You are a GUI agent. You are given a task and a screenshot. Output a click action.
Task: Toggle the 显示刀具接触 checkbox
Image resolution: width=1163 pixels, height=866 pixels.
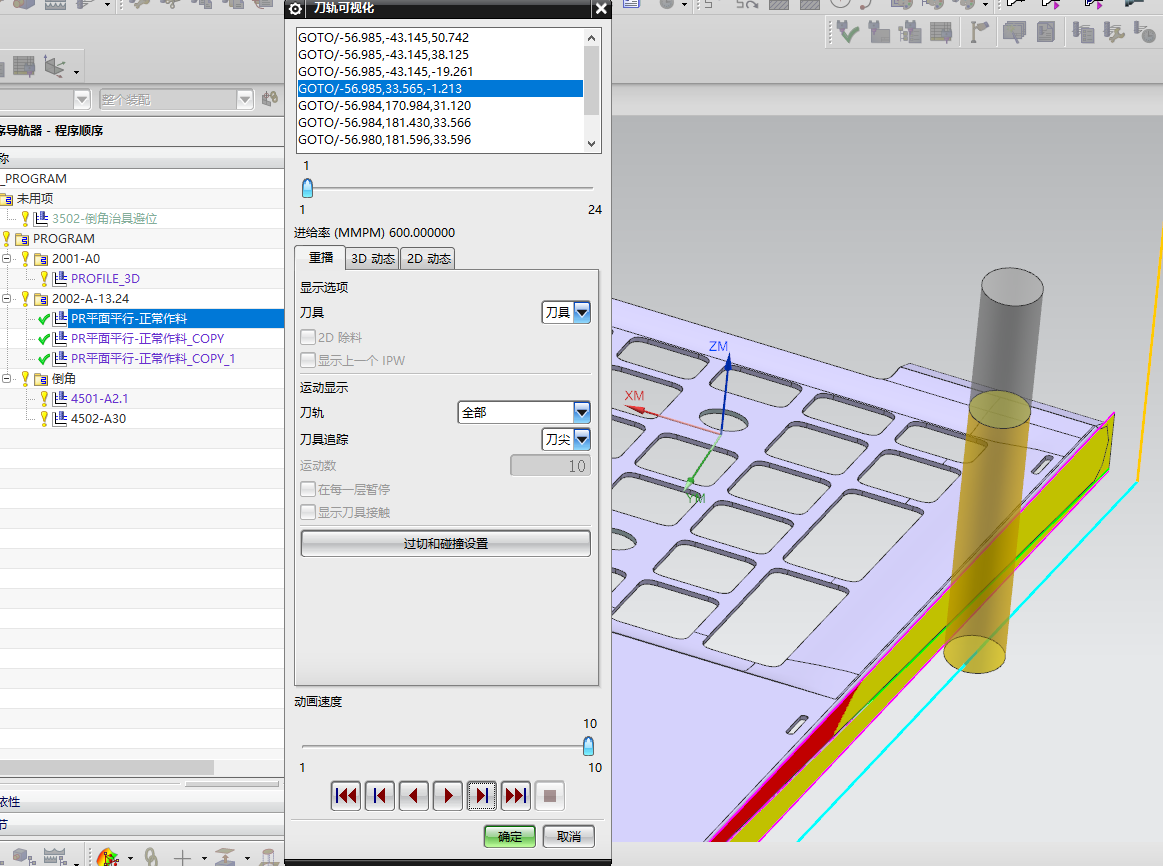[308, 512]
